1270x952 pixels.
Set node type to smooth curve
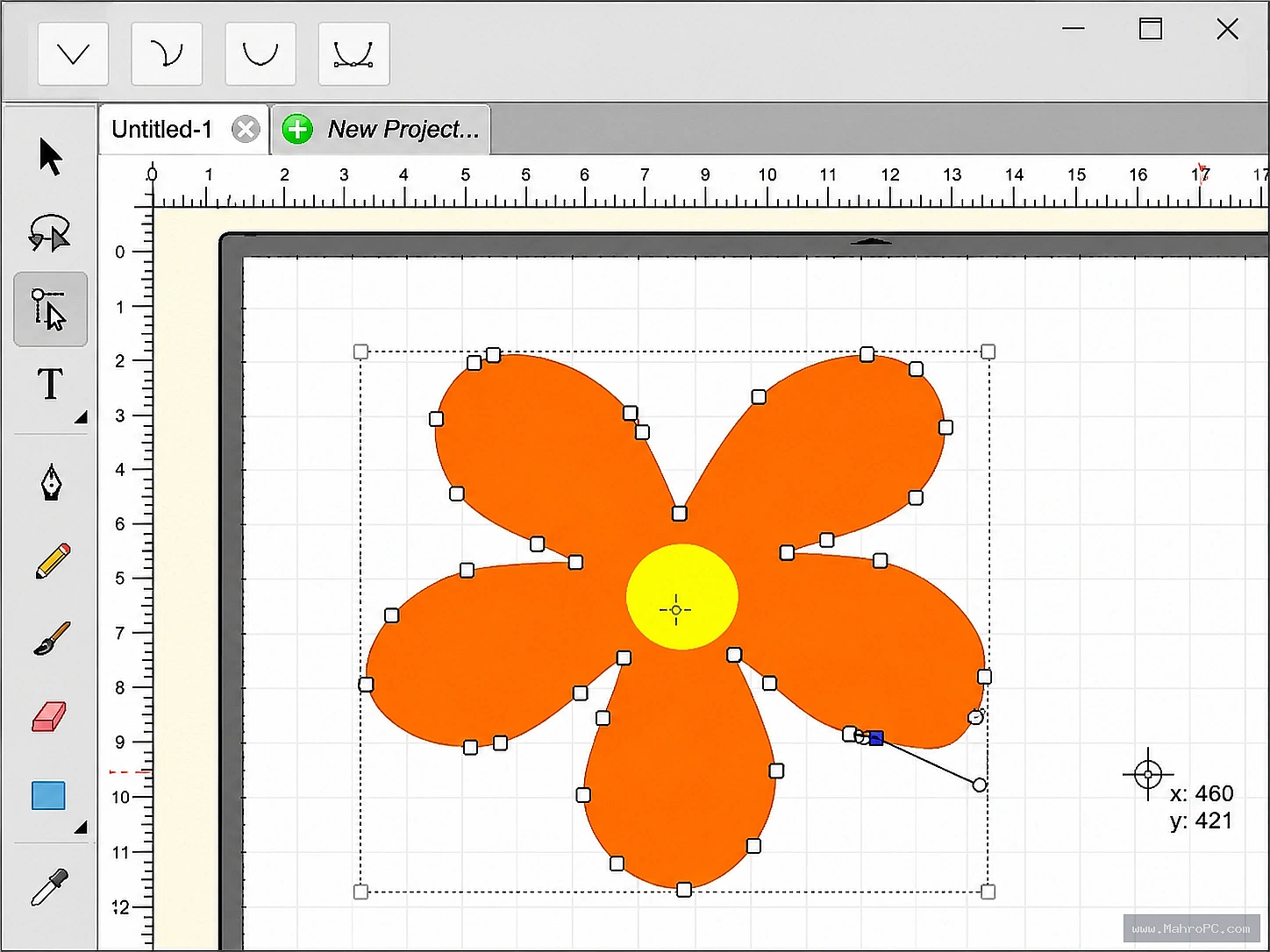(x=260, y=54)
